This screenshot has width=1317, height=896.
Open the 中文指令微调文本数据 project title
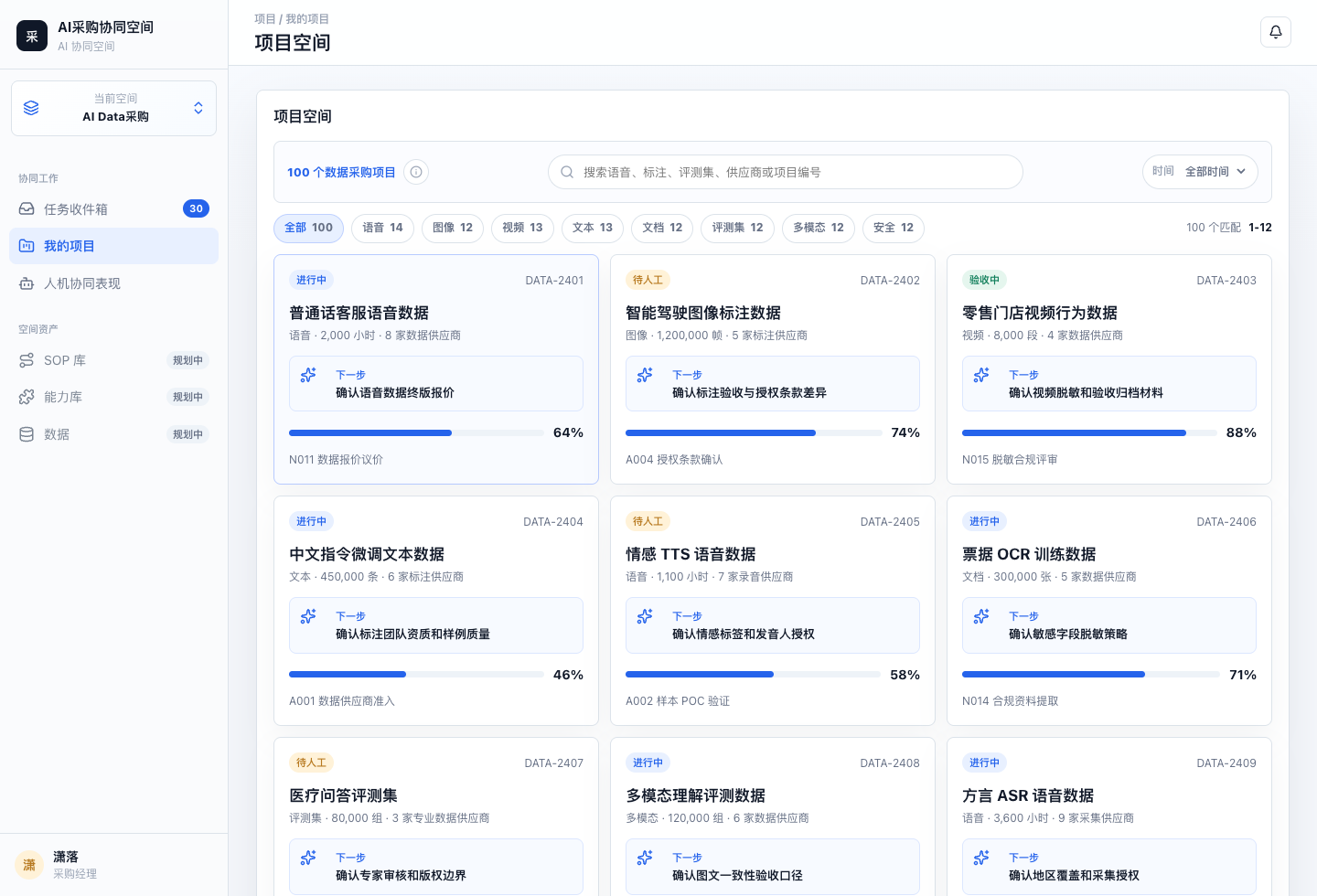pos(366,554)
